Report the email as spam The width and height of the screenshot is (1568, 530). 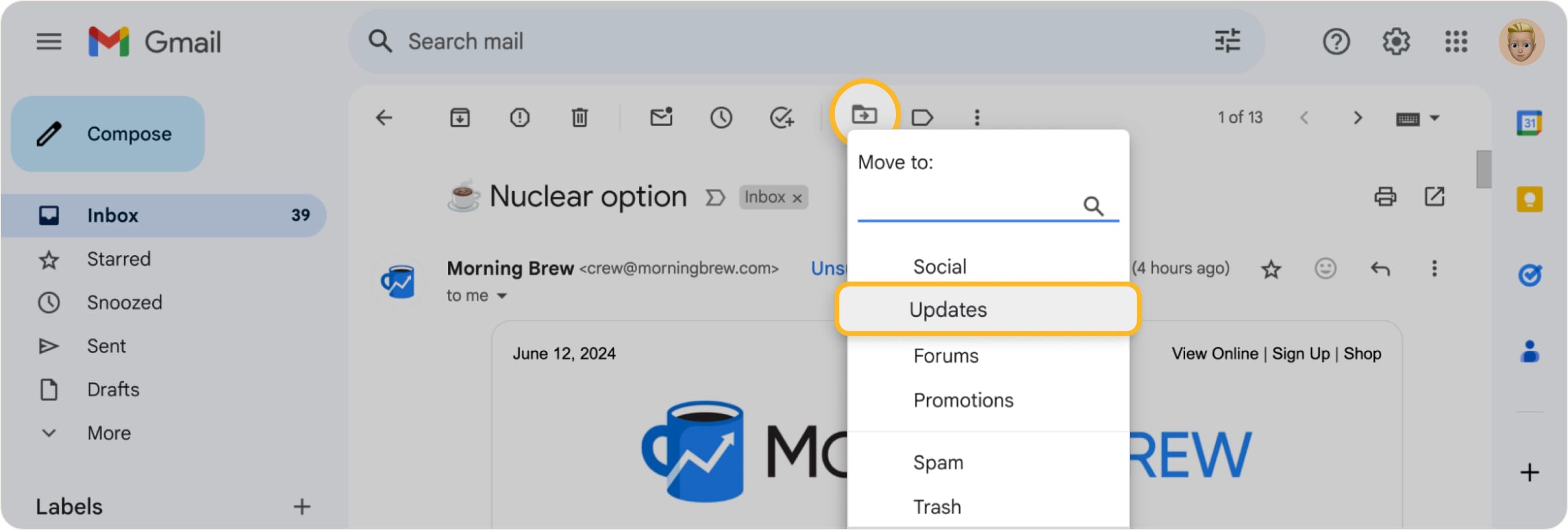click(520, 118)
